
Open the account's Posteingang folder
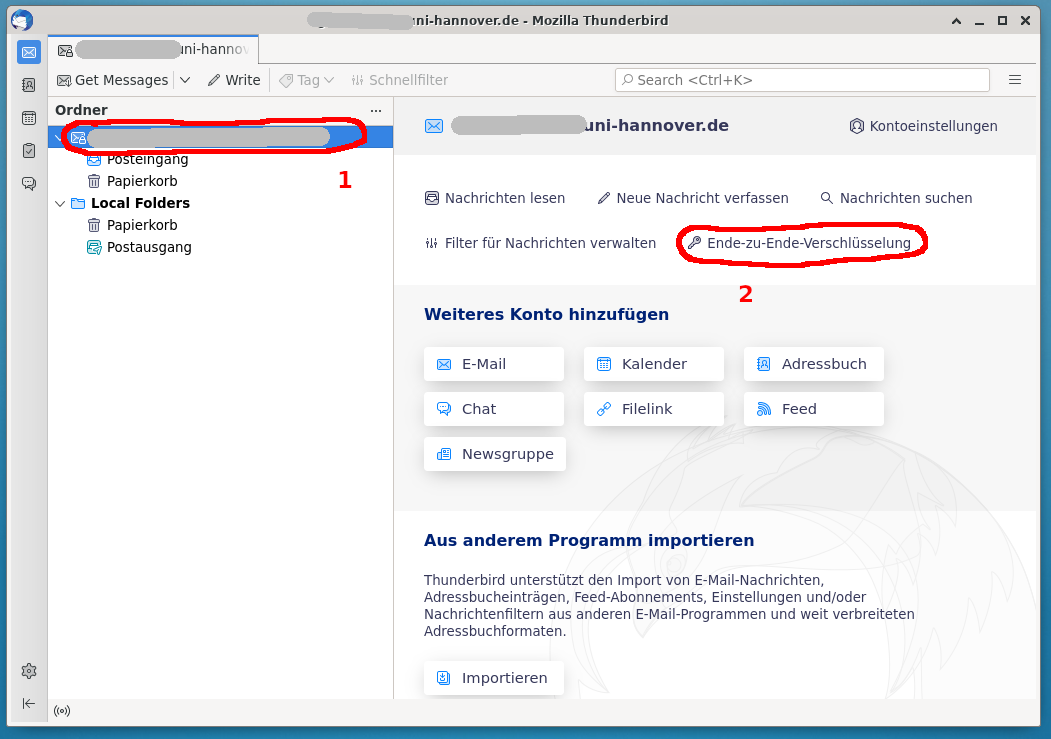[137, 159]
